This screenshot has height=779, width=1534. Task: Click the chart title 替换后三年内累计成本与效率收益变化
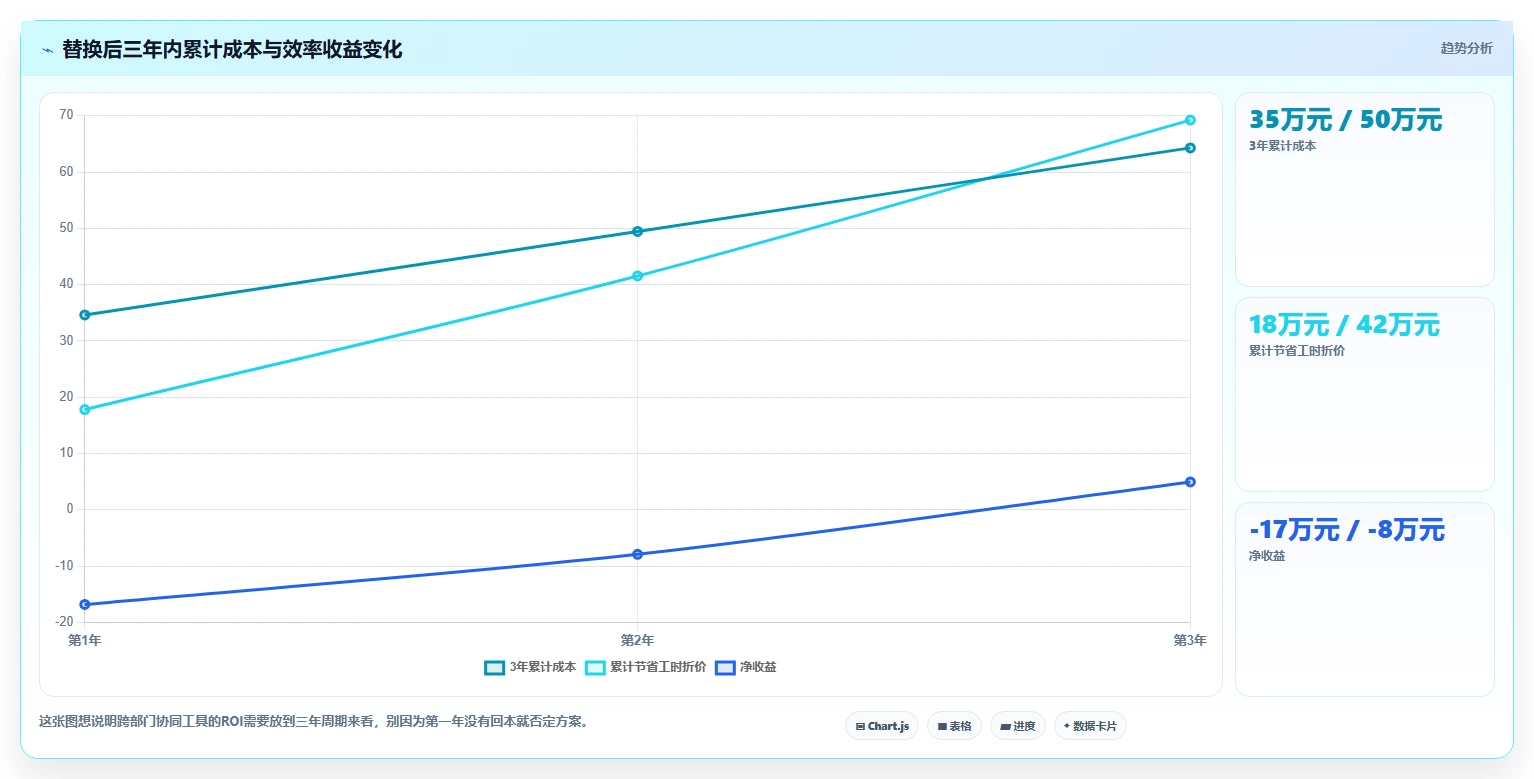click(x=232, y=49)
